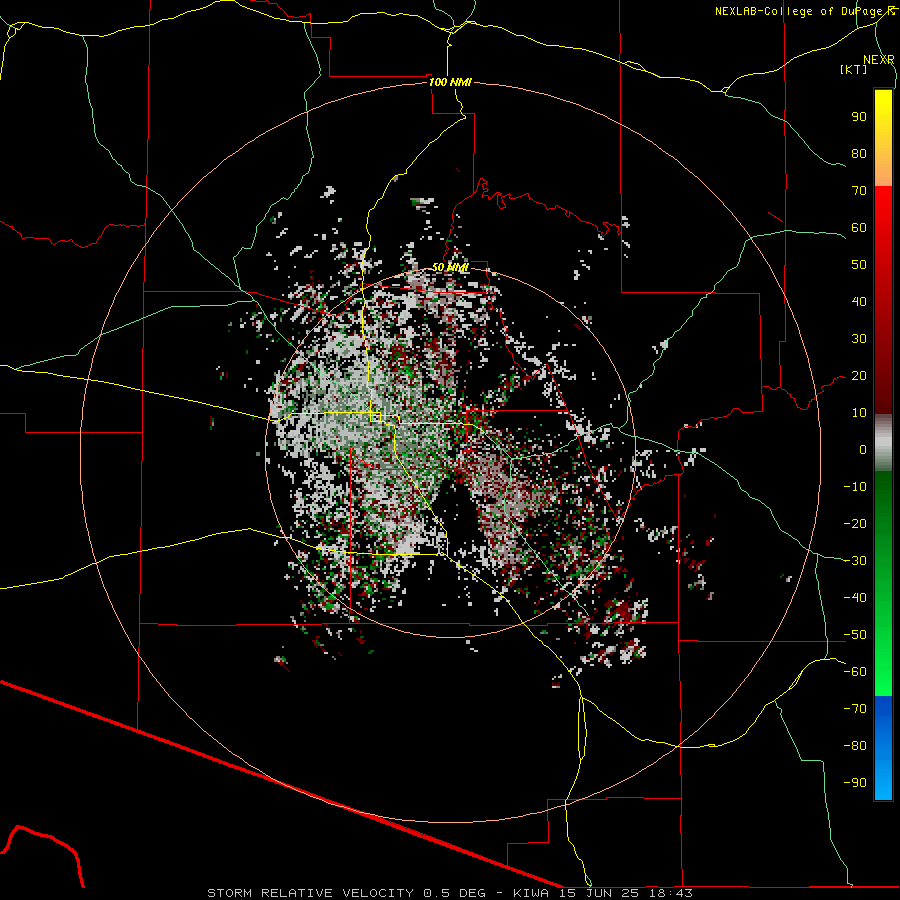The height and width of the screenshot is (900, 900).
Task: Click the positive 90 knot scale label
Action: tap(859, 117)
